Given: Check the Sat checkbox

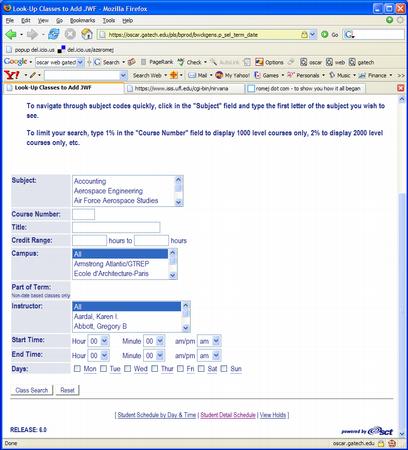Looking at the screenshot, I should [201, 368].
